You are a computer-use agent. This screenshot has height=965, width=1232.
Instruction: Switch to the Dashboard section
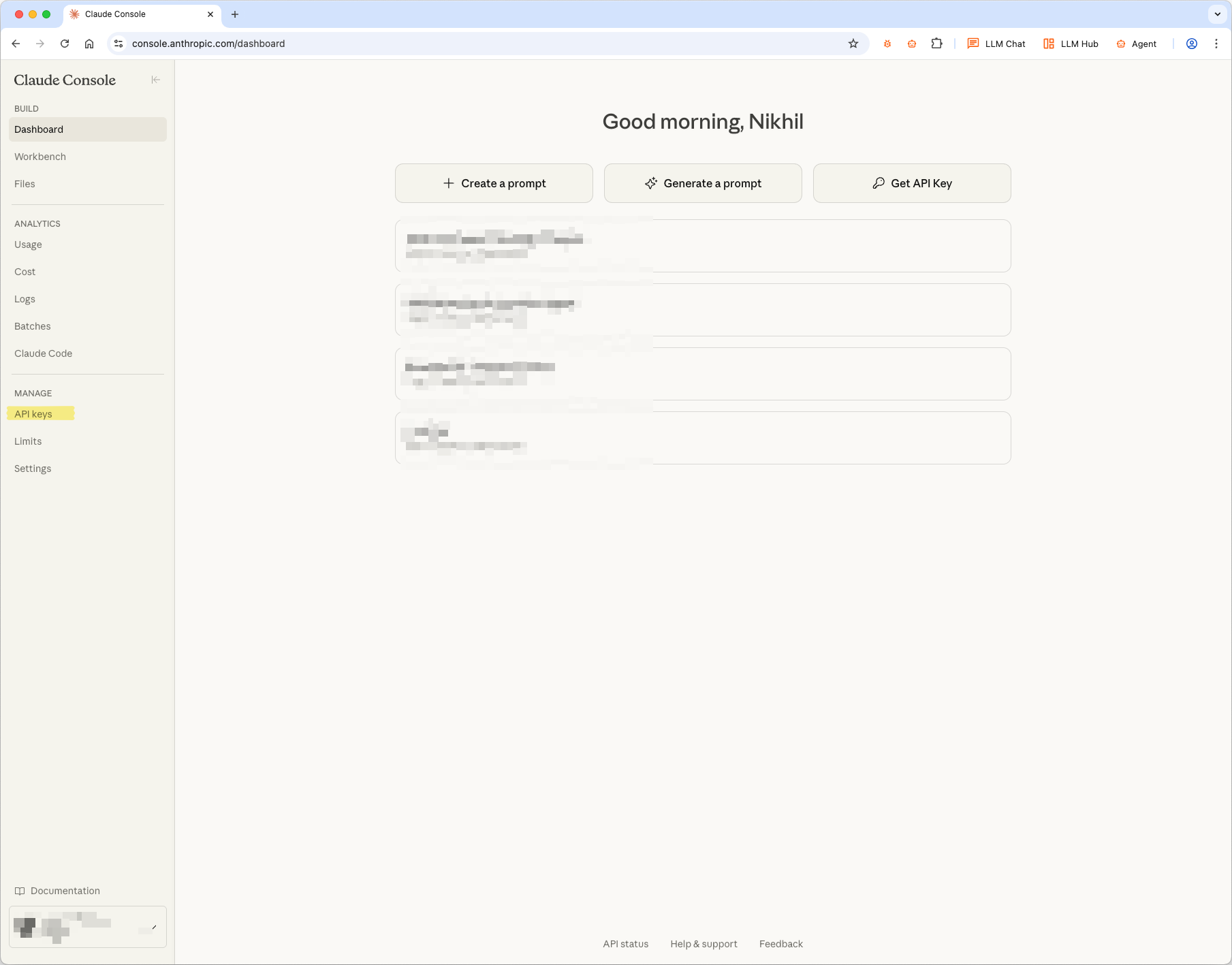pos(39,129)
